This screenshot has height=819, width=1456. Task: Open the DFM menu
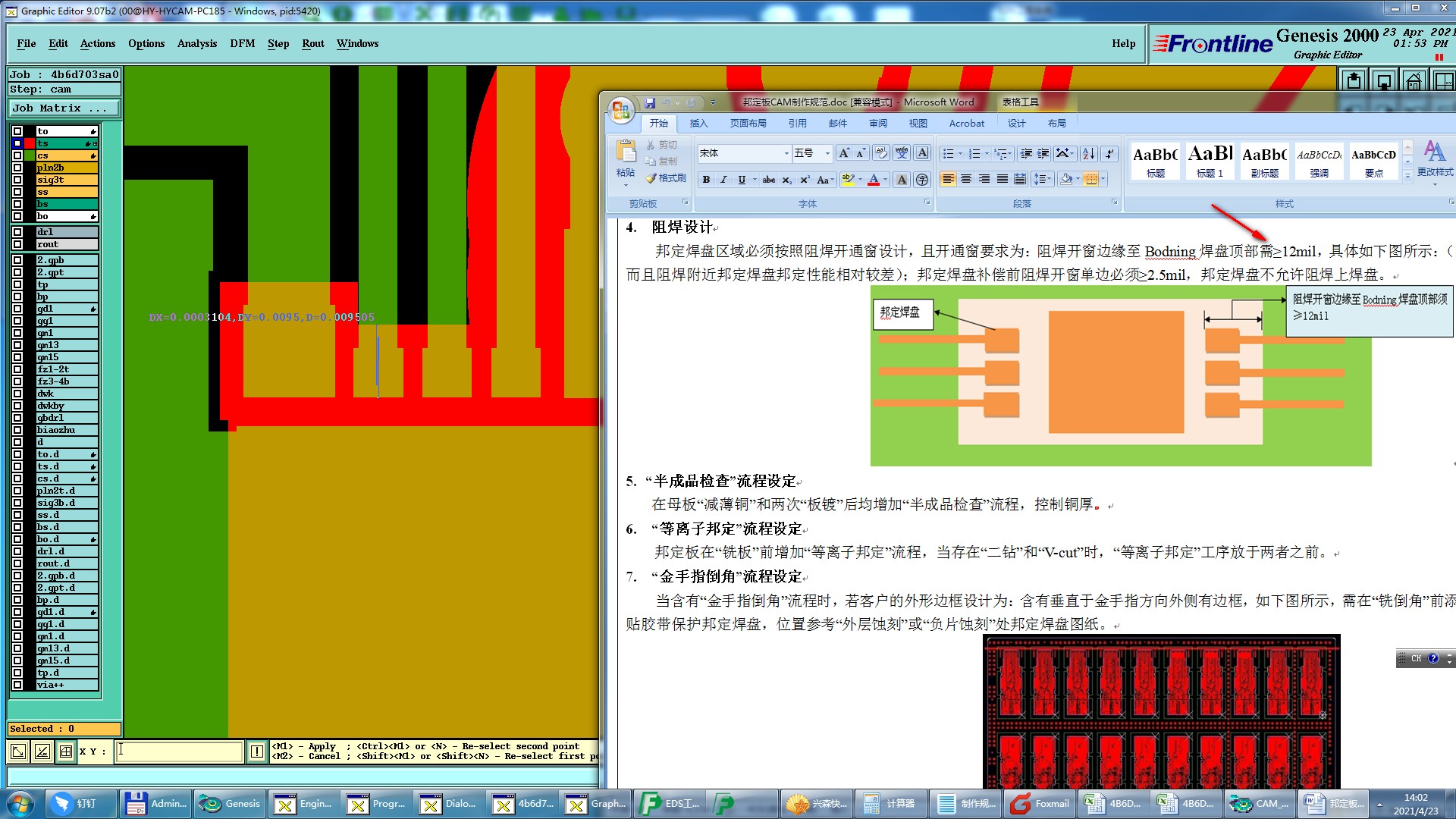tap(242, 43)
